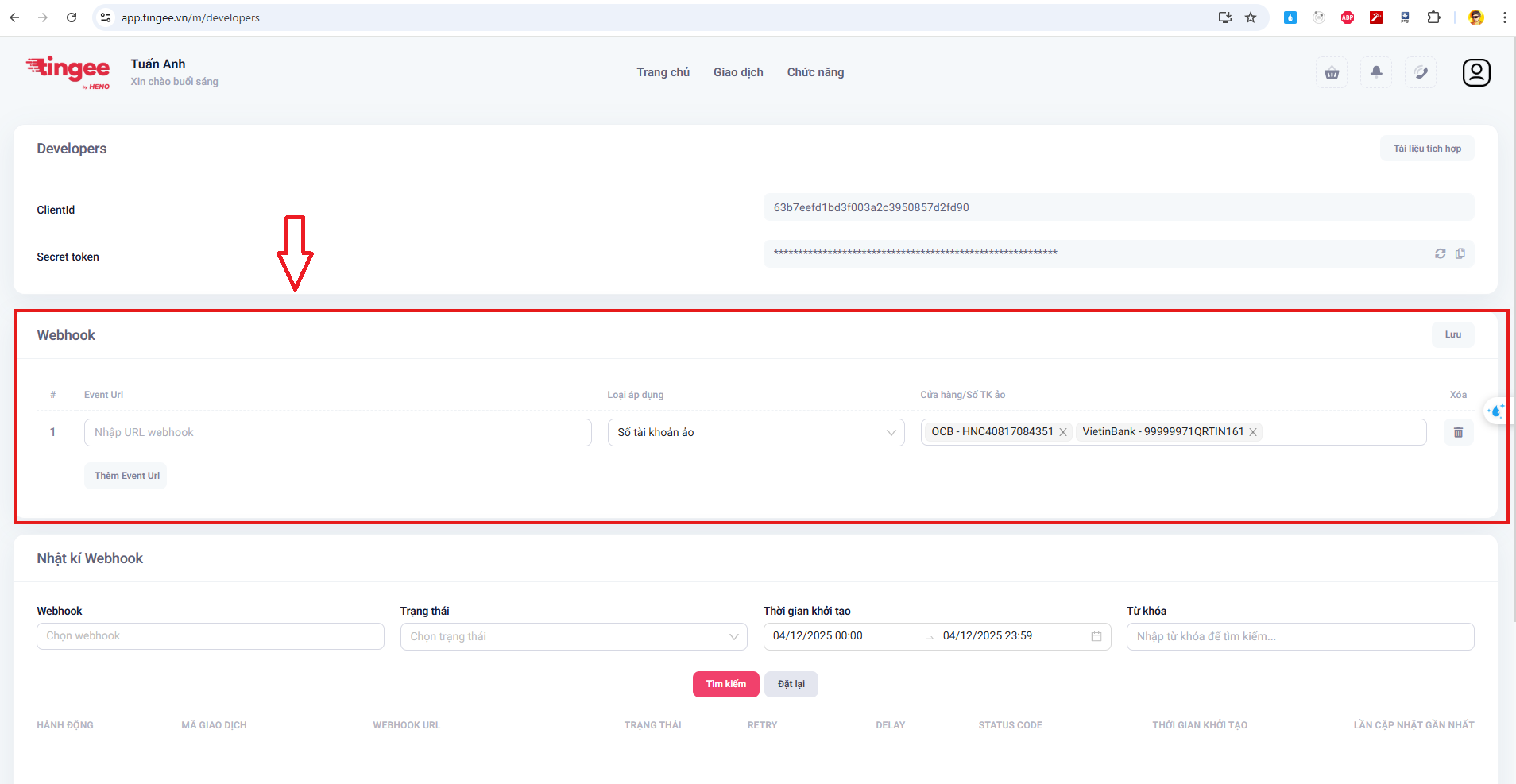This screenshot has height=784, width=1516.
Task: Reload the browser page
Action: pos(72,17)
